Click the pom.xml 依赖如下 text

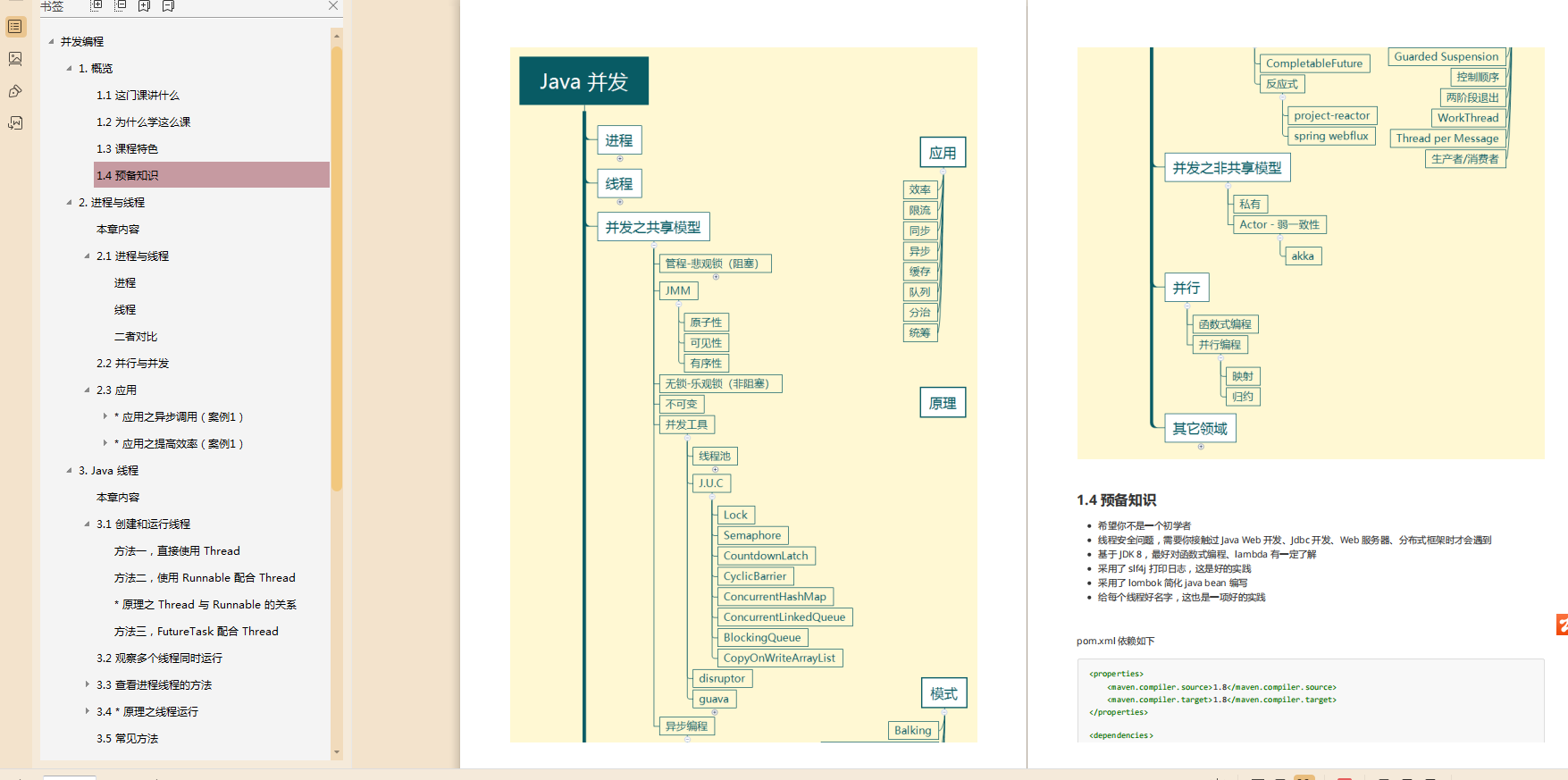1115,641
